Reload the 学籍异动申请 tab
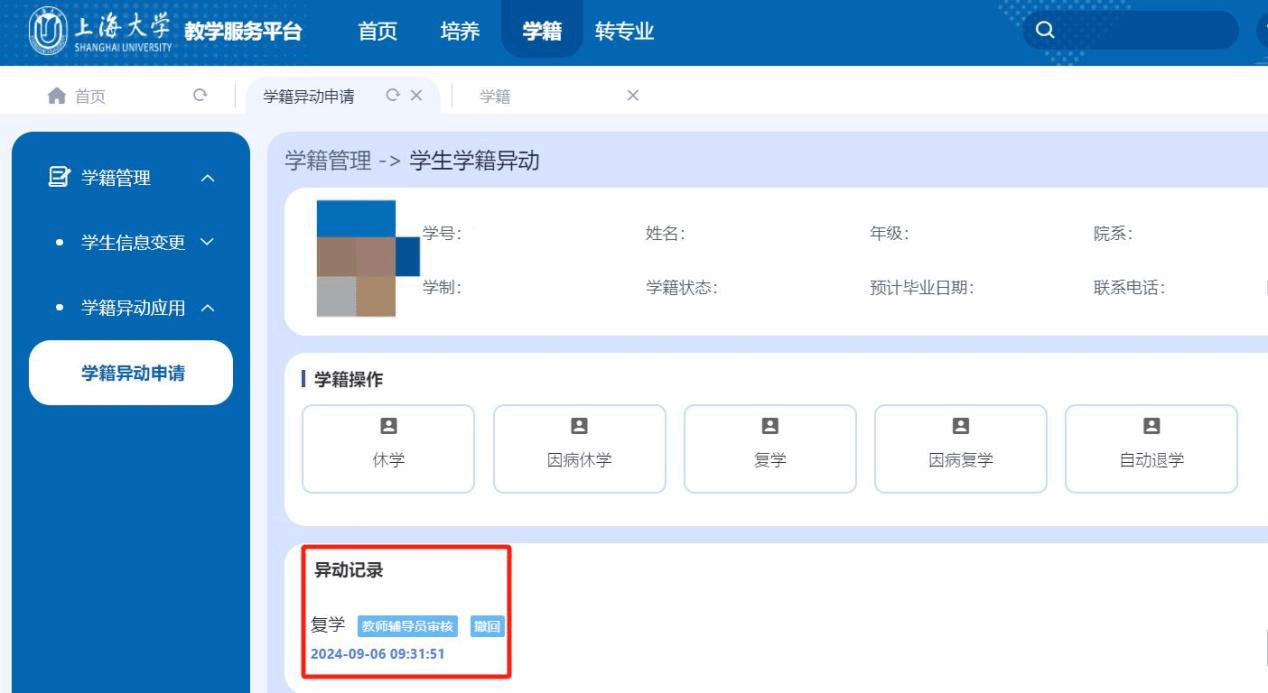 (393, 96)
